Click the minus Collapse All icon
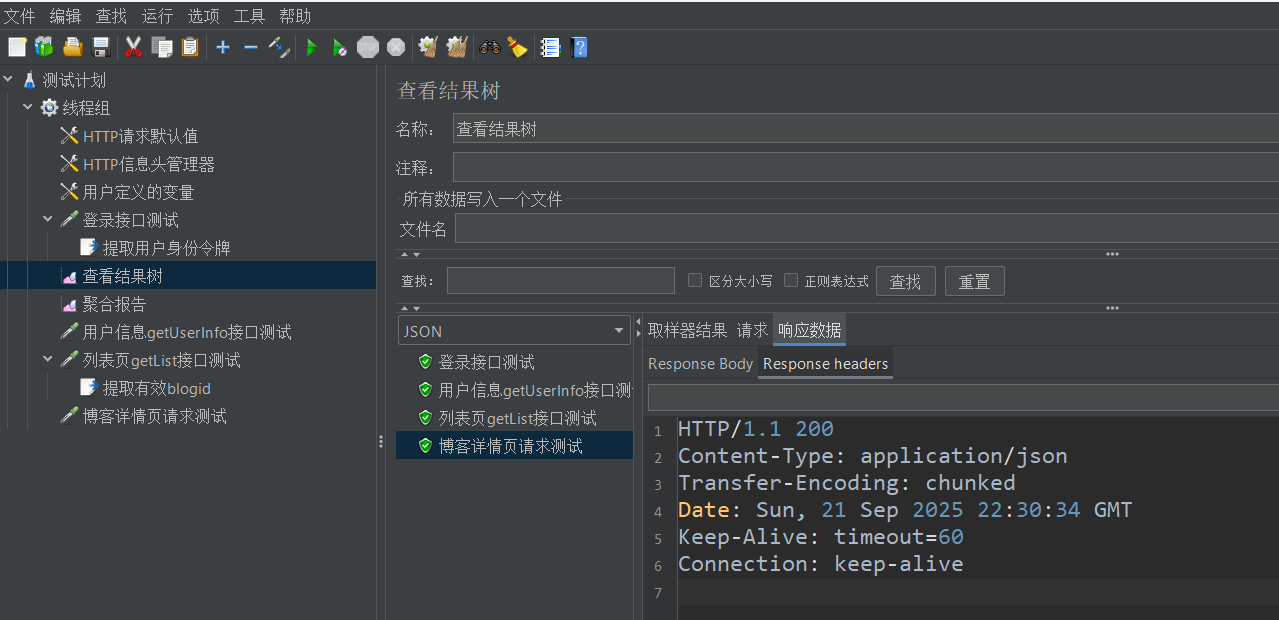This screenshot has height=620, width=1279. [x=251, y=47]
